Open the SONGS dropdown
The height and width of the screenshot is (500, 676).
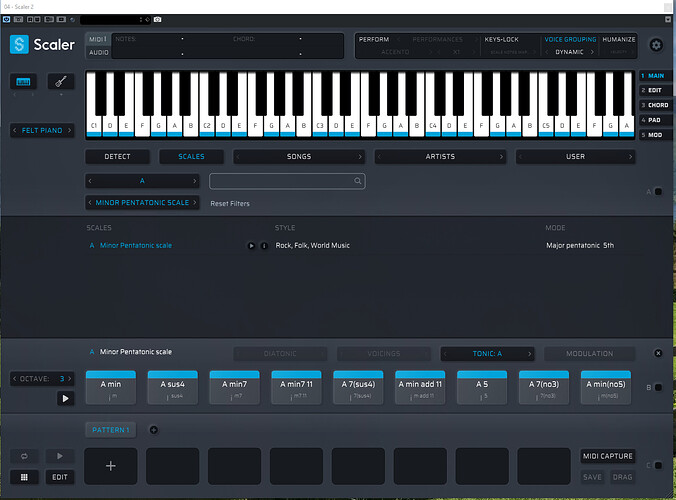[299, 156]
